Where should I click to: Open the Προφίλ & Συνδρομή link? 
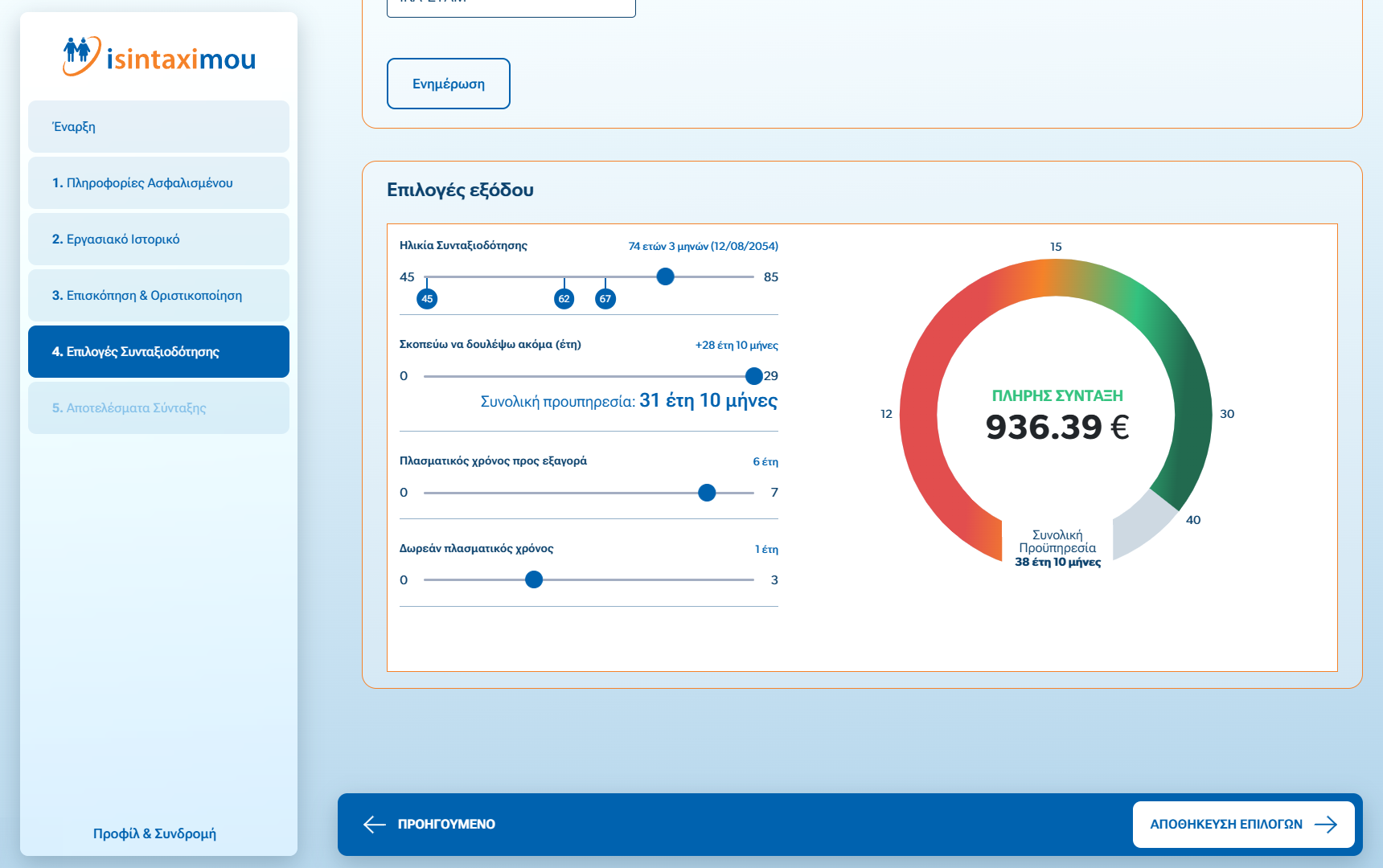tap(154, 833)
